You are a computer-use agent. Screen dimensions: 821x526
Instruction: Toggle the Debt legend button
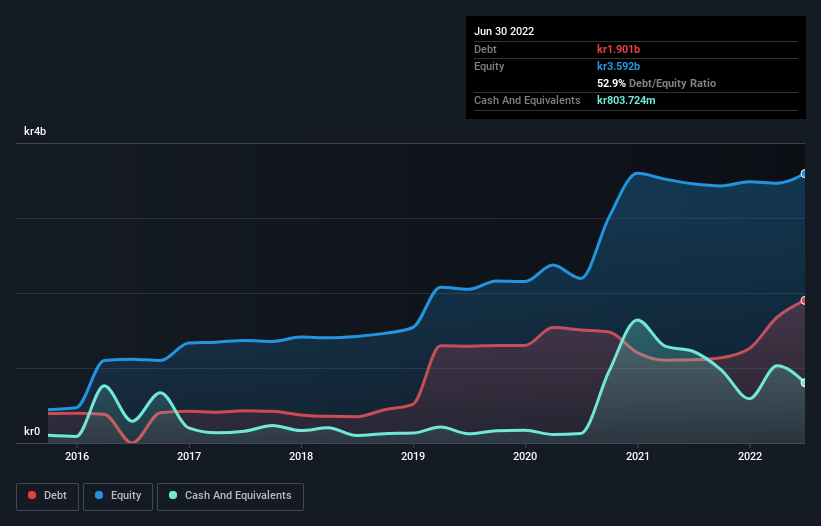click(48, 496)
